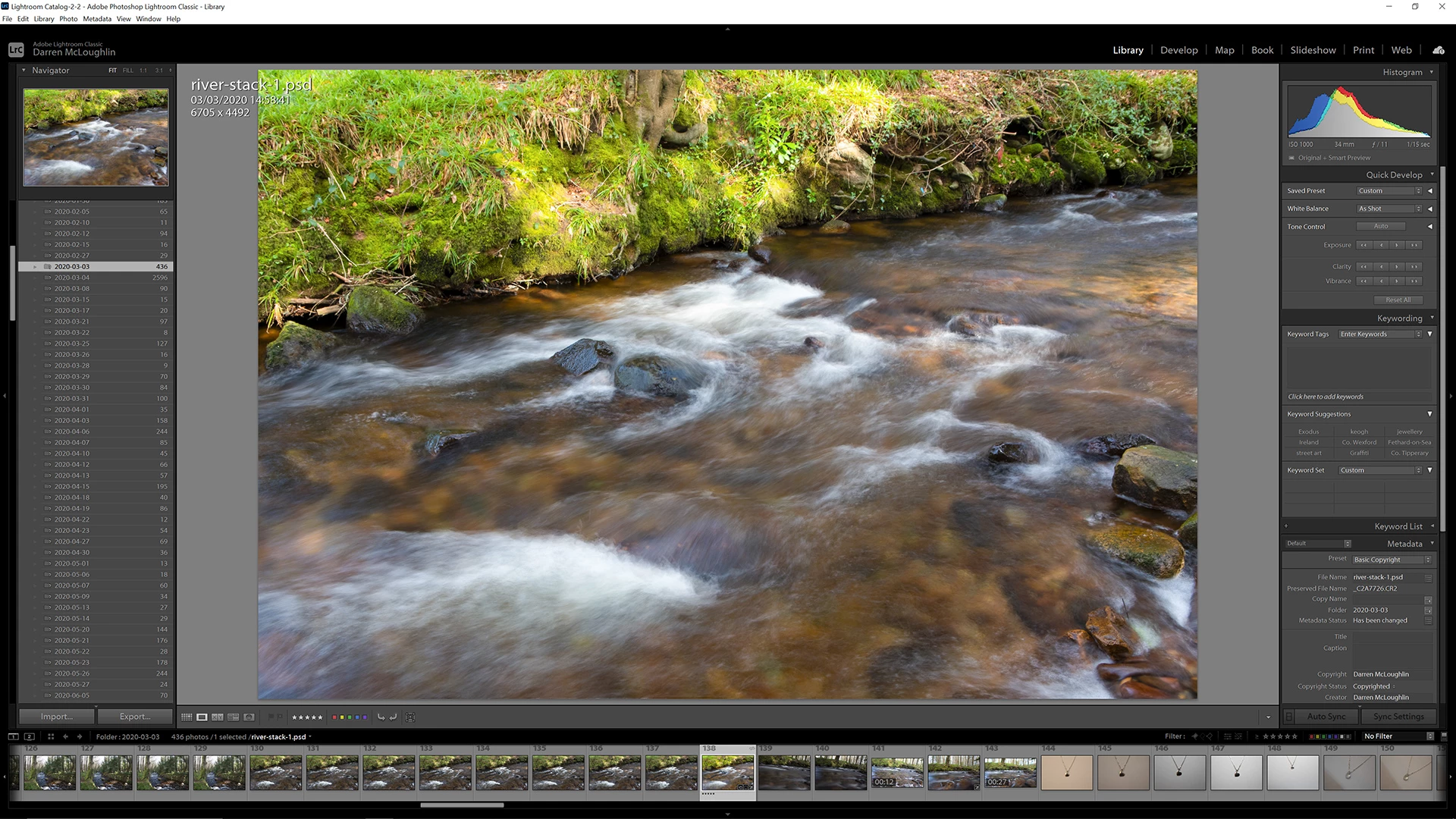Screen dimensions: 1456x819
Task: Open Survey view icon in toolbar
Action: pos(233,717)
